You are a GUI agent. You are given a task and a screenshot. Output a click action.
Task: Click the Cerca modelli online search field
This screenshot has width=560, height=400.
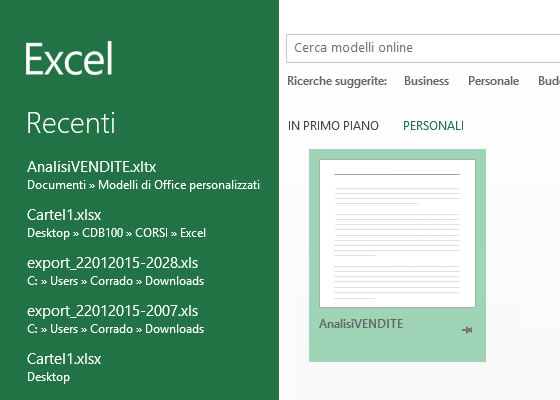pos(423,48)
